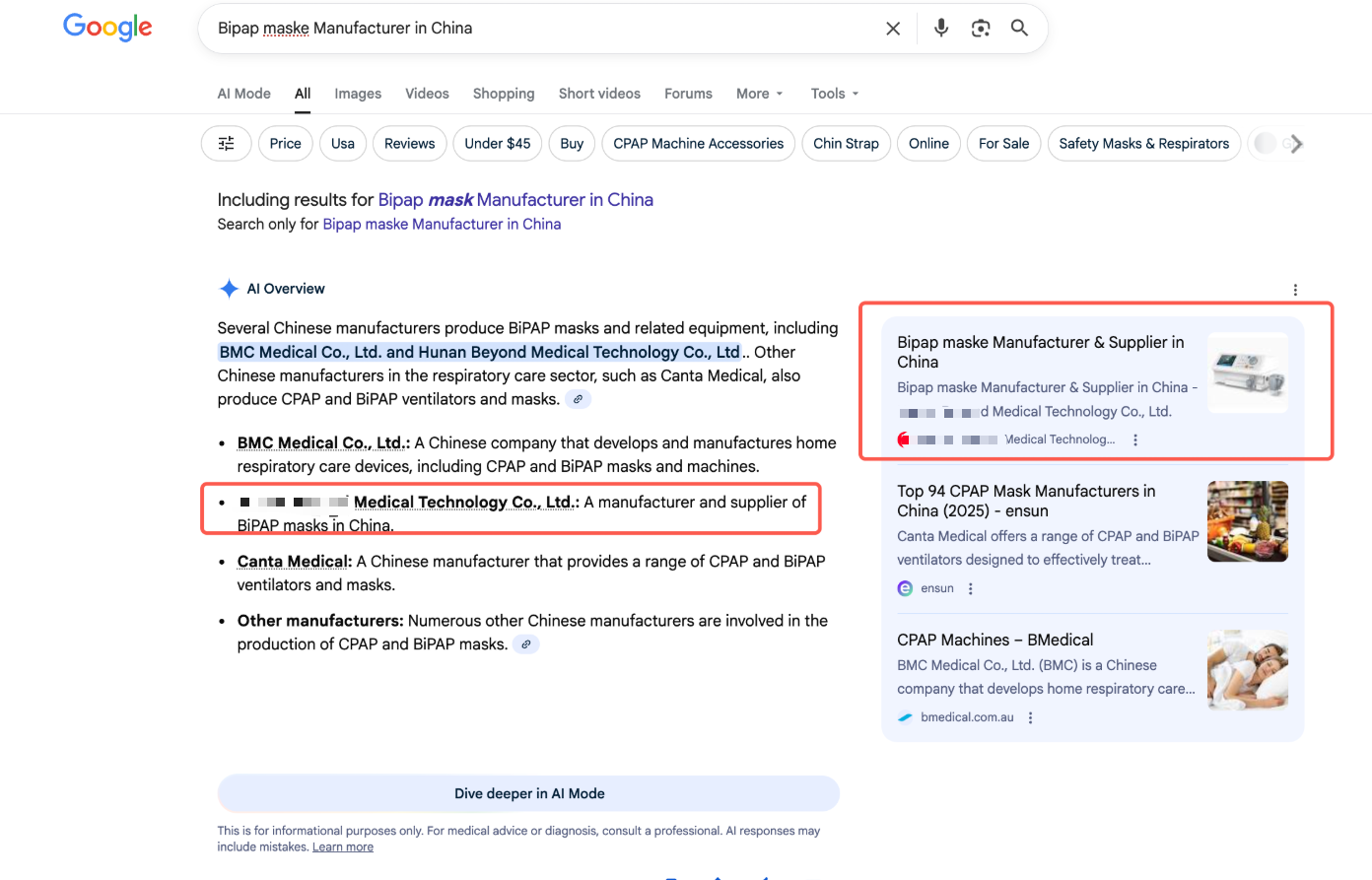
Task: Open the AI Mode tab
Action: pyautogui.click(x=243, y=94)
